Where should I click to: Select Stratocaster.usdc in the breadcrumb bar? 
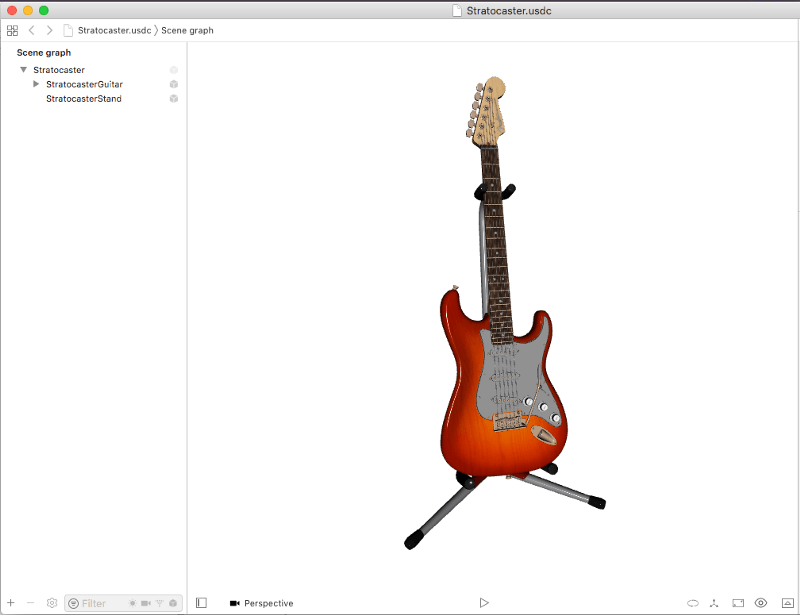[x=113, y=31]
